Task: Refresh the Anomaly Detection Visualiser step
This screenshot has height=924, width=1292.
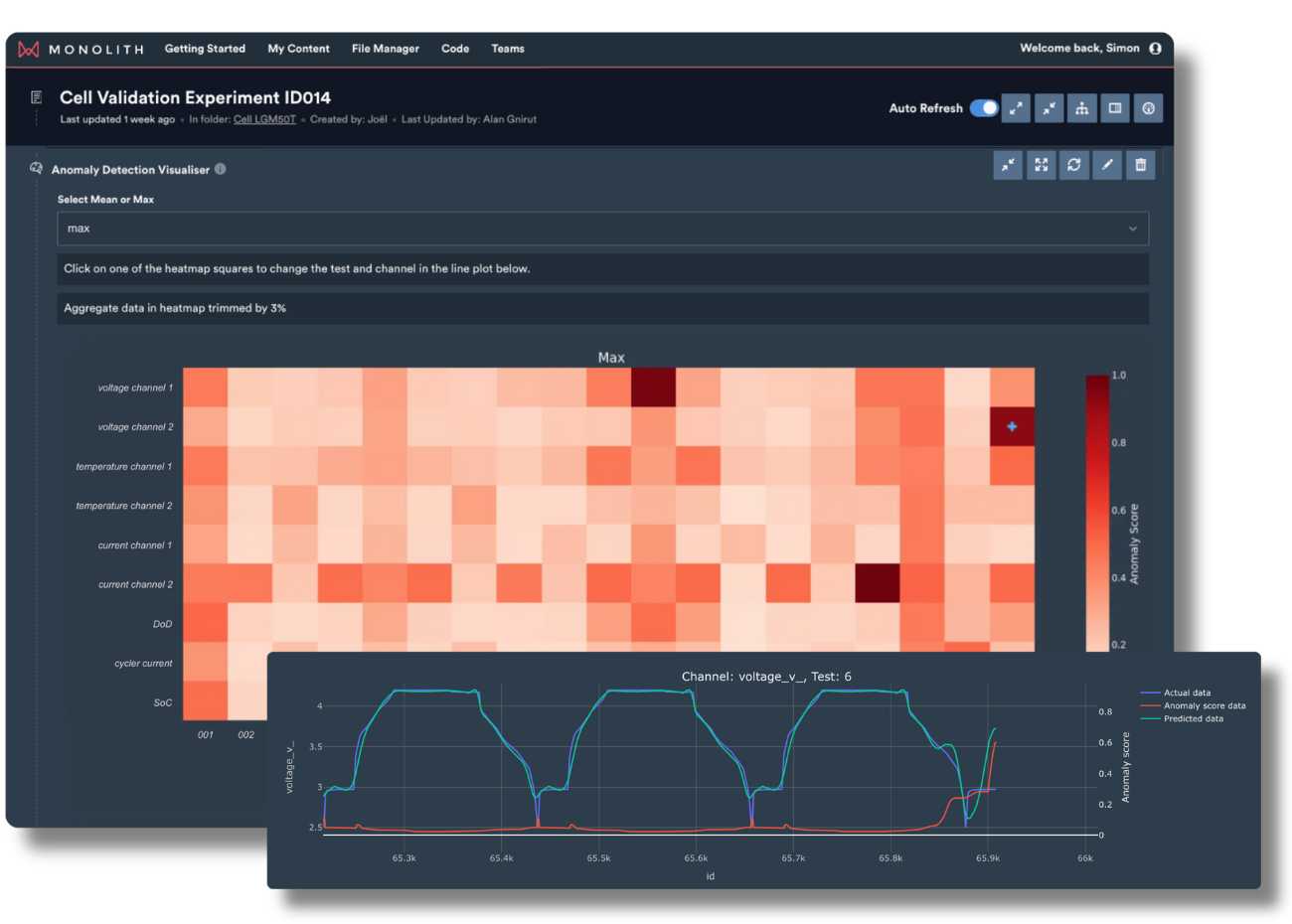Action: tap(1074, 165)
